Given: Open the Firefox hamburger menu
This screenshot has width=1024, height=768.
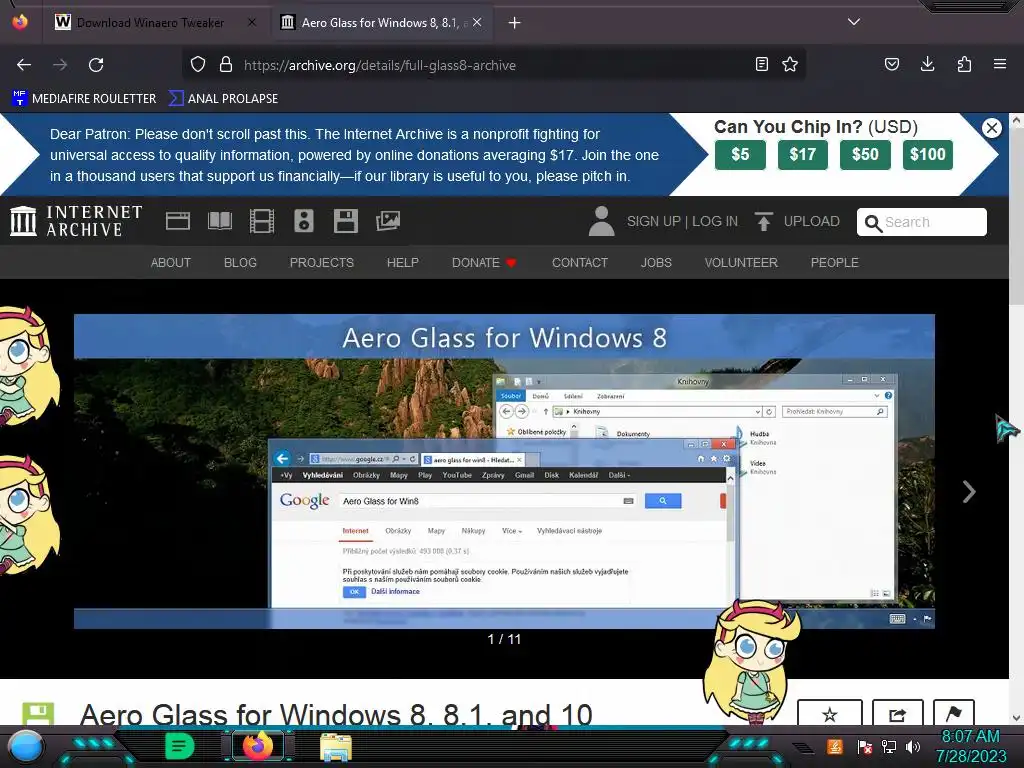Looking at the screenshot, I should coord(1000,64).
